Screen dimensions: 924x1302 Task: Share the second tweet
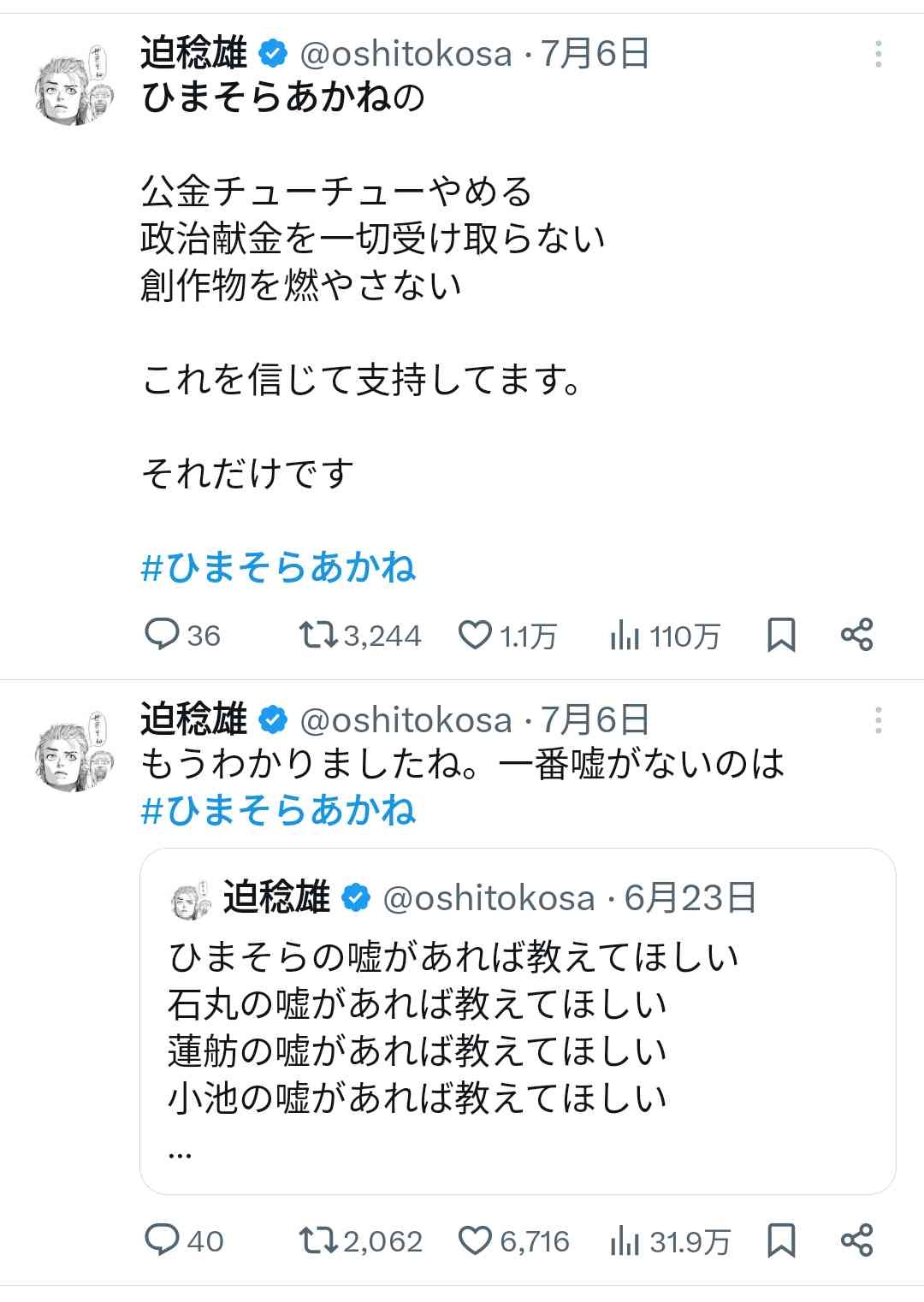click(x=856, y=1240)
